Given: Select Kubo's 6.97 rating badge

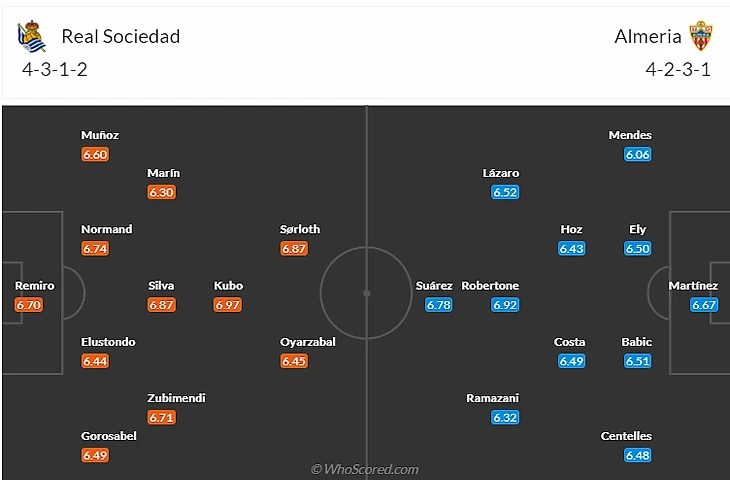Looking at the screenshot, I should coord(228,305).
